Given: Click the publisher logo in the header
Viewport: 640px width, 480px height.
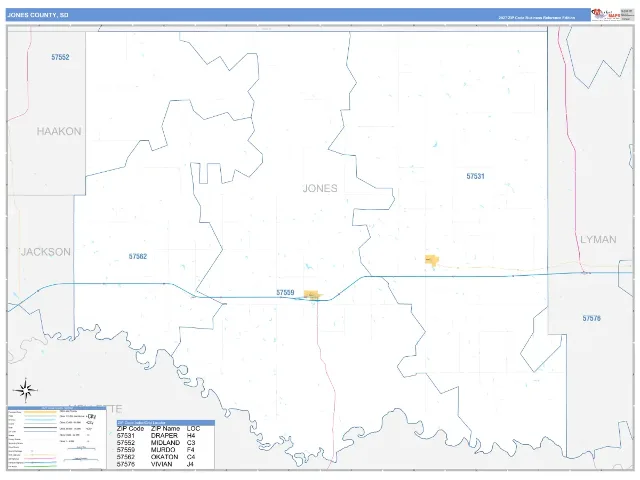Looking at the screenshot, I should tap(606, 15).
